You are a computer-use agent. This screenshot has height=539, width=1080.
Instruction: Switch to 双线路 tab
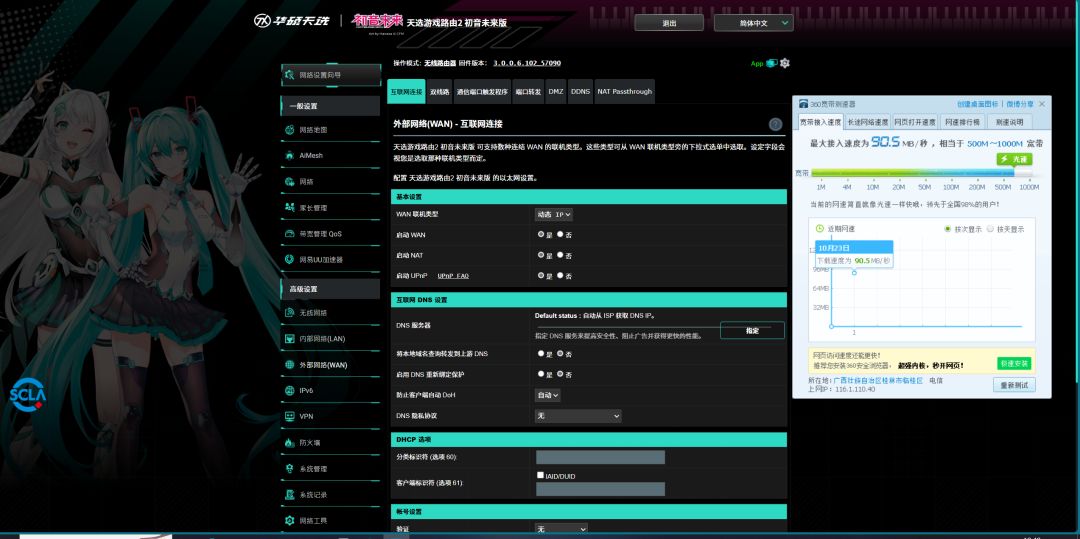point(439,92)
